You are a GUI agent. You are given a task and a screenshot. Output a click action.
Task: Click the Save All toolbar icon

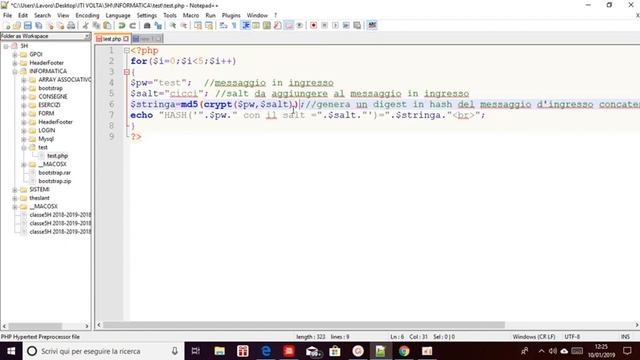pos(39,26)
